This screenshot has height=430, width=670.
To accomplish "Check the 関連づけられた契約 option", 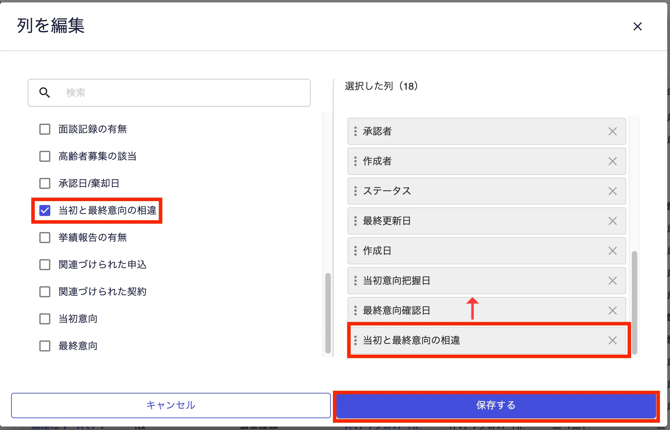I will tap(45, 292).
